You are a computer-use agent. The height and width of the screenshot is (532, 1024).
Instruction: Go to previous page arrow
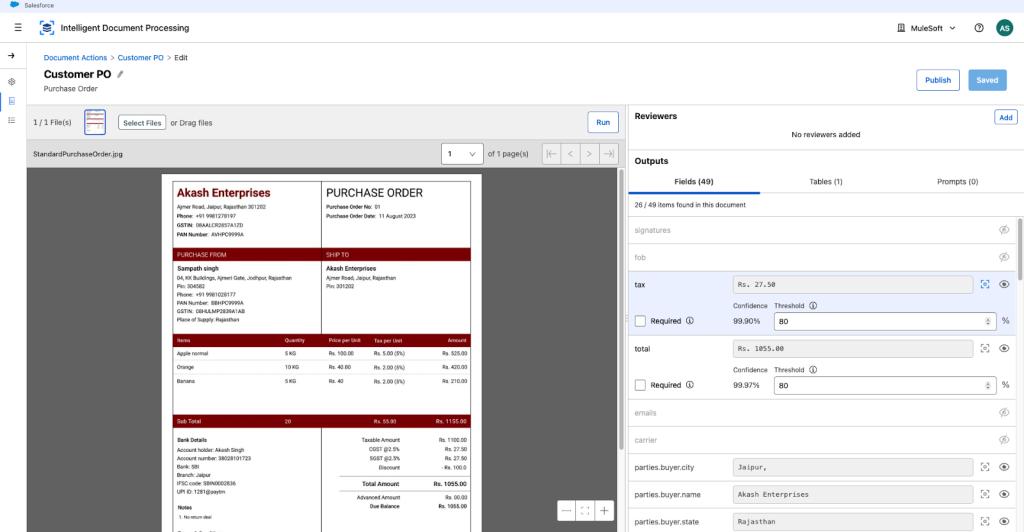pyautogui.click(x=570, y=154)
